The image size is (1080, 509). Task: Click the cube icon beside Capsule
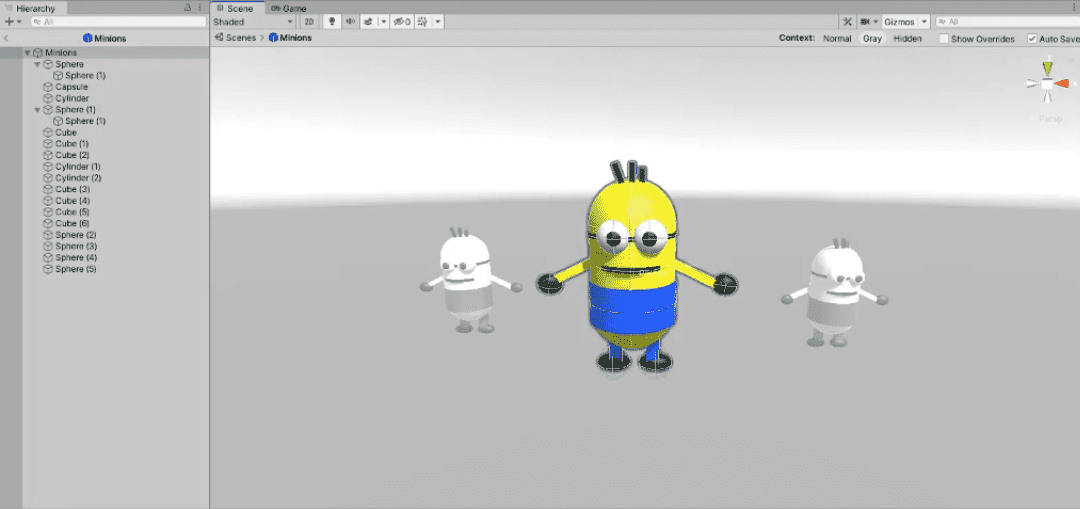tap(48, 87)
